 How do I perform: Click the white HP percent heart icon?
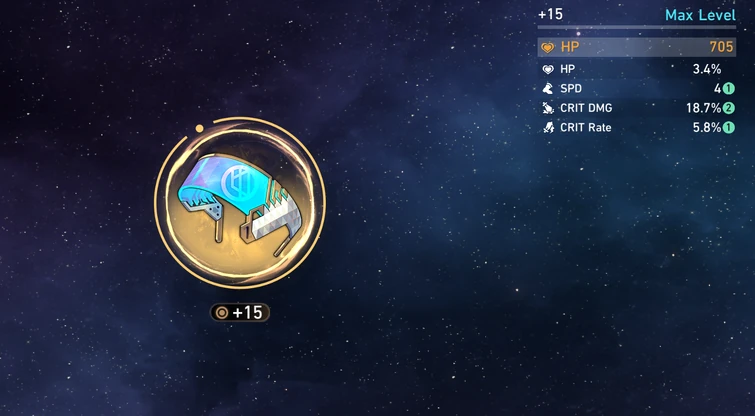[x=548, y=69]
